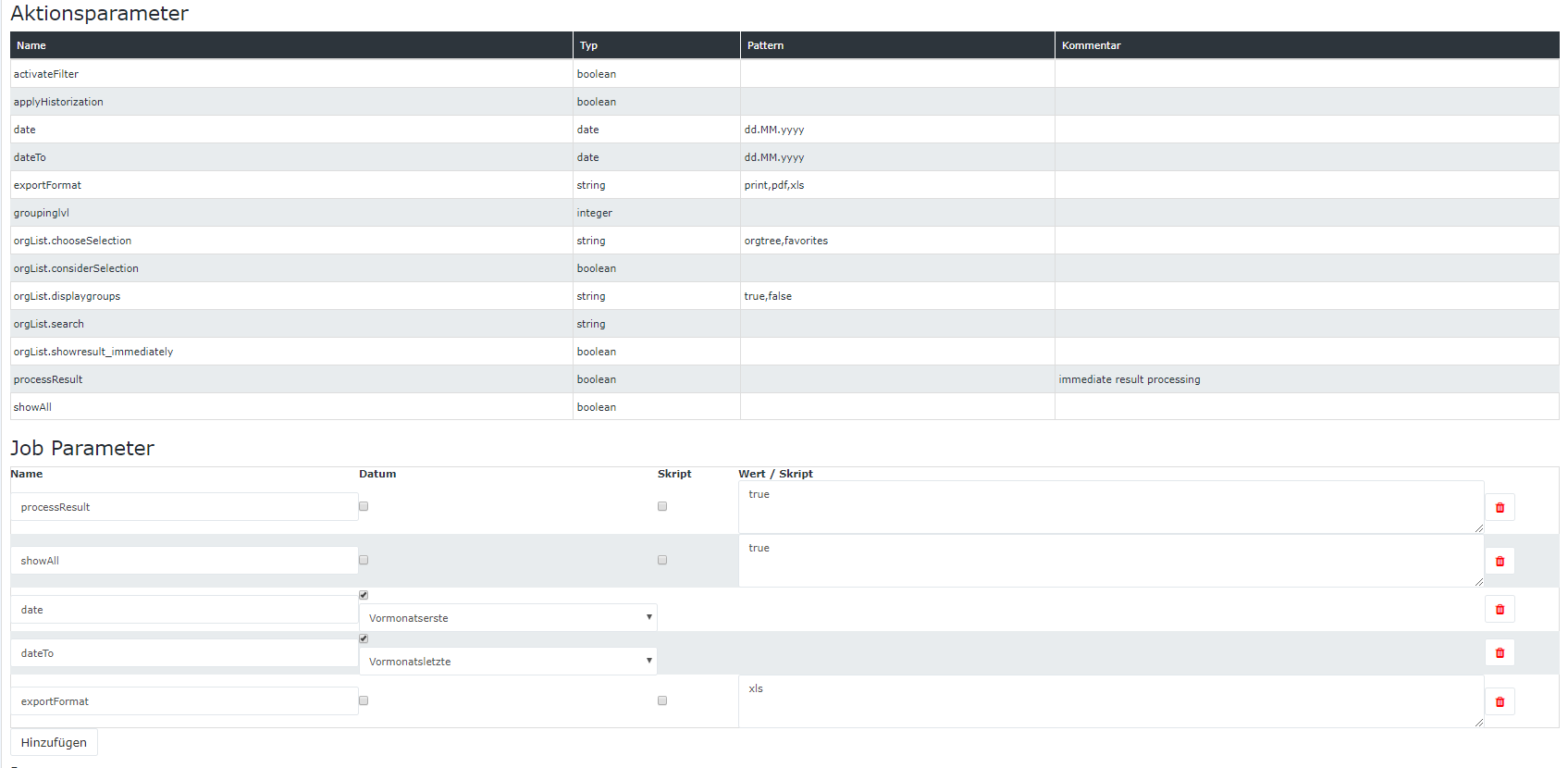Enable Datum checkbox for exportFormat

pyautogui.click(x=364, y=700)
